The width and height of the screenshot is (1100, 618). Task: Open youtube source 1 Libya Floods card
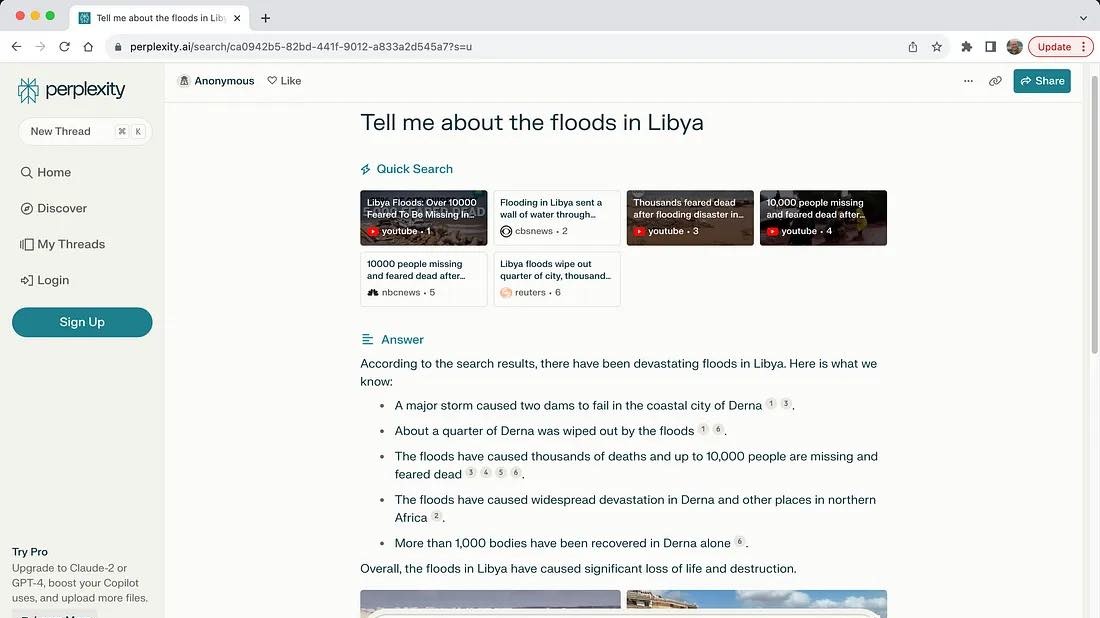pyautogui.click(x=424, y=217)
